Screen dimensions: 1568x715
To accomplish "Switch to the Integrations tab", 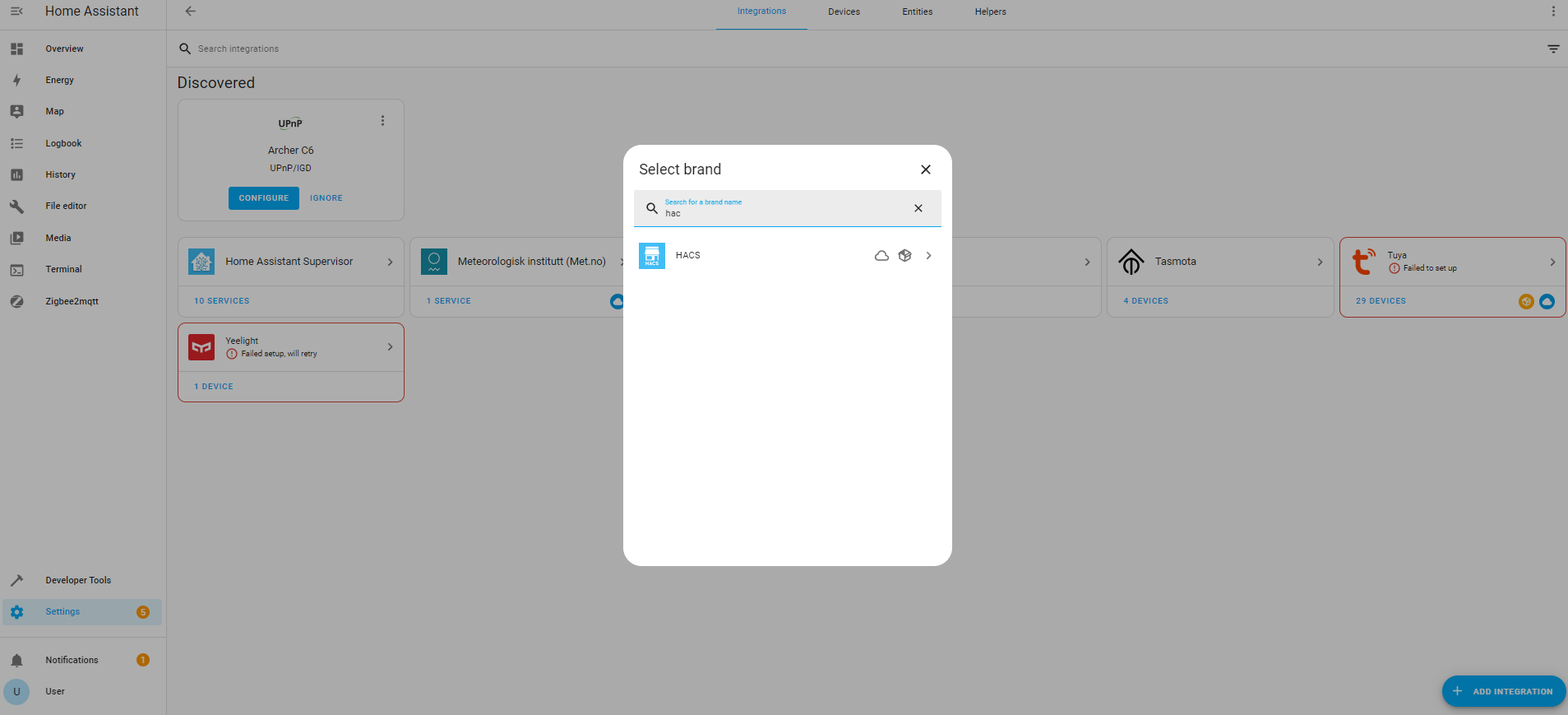I will pos(761,12).
